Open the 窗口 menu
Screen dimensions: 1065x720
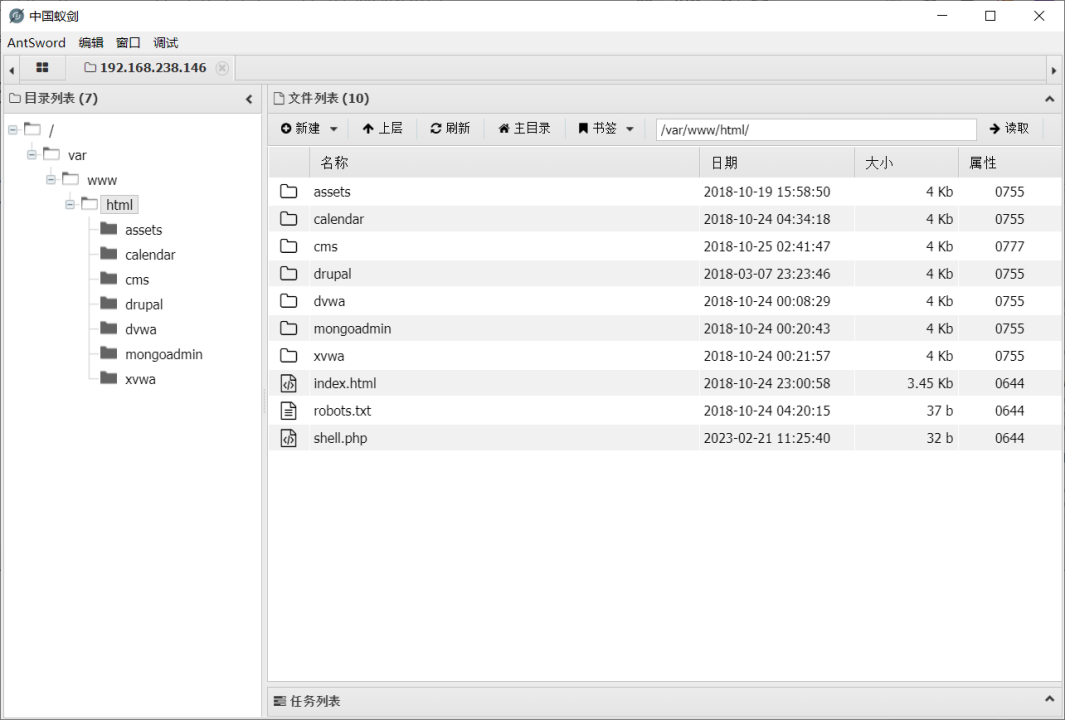pyautogui.click(x=128, y=43)
